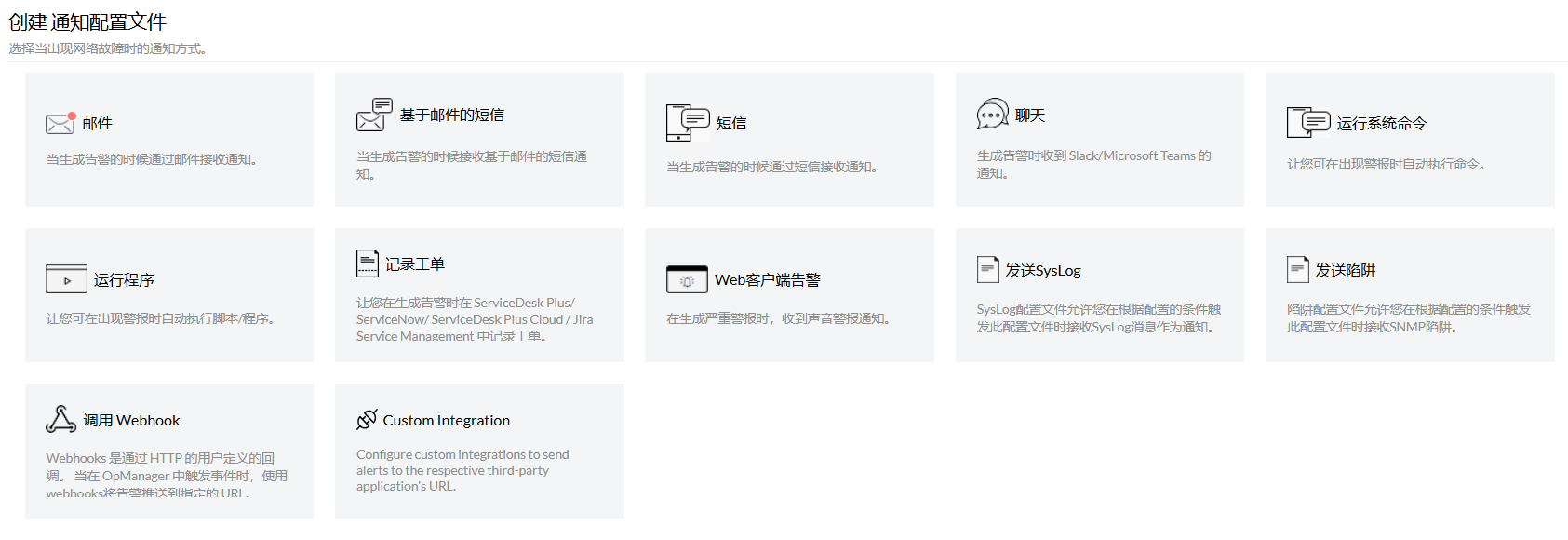Click the Custom Integration plug icon
The height and width of the screenshot is (540, 1568).
coord(367,420)
